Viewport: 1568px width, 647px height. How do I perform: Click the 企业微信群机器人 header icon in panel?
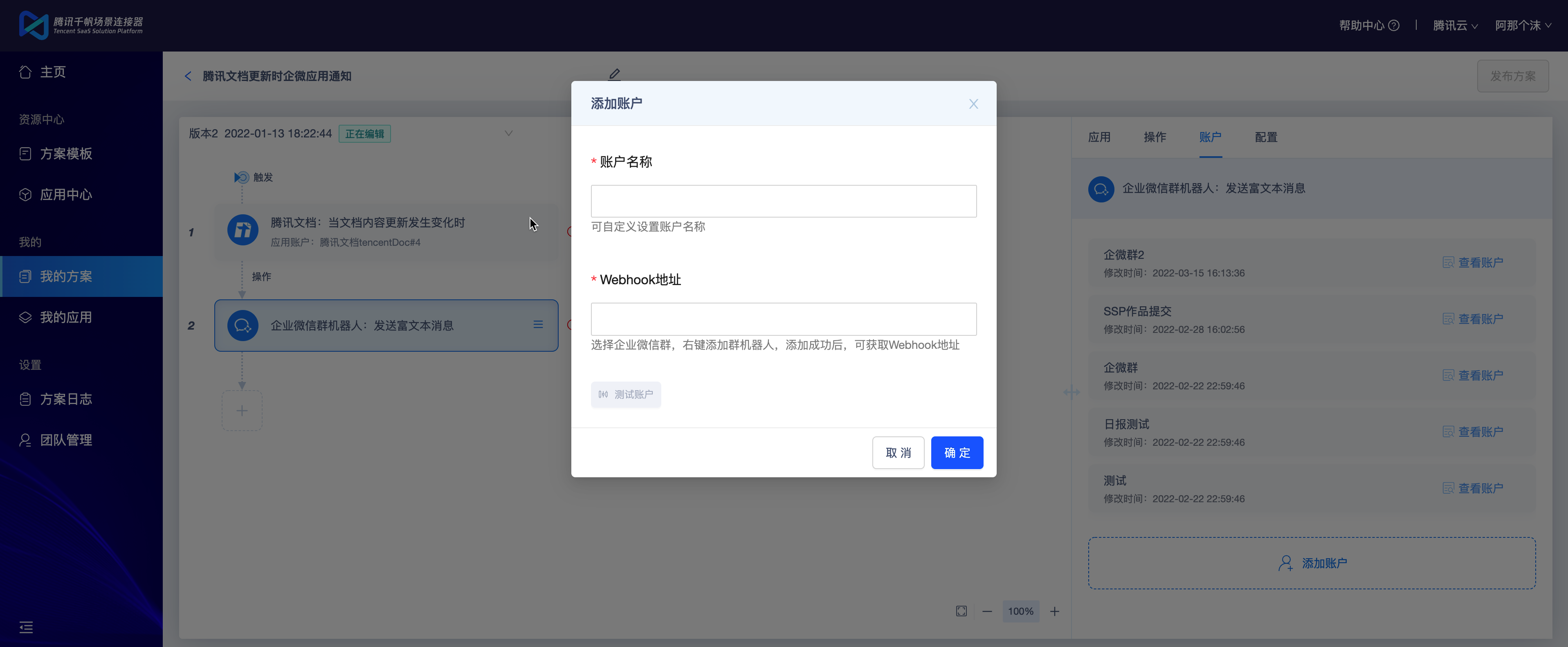pyautogui.click(x=1101, y=189)
